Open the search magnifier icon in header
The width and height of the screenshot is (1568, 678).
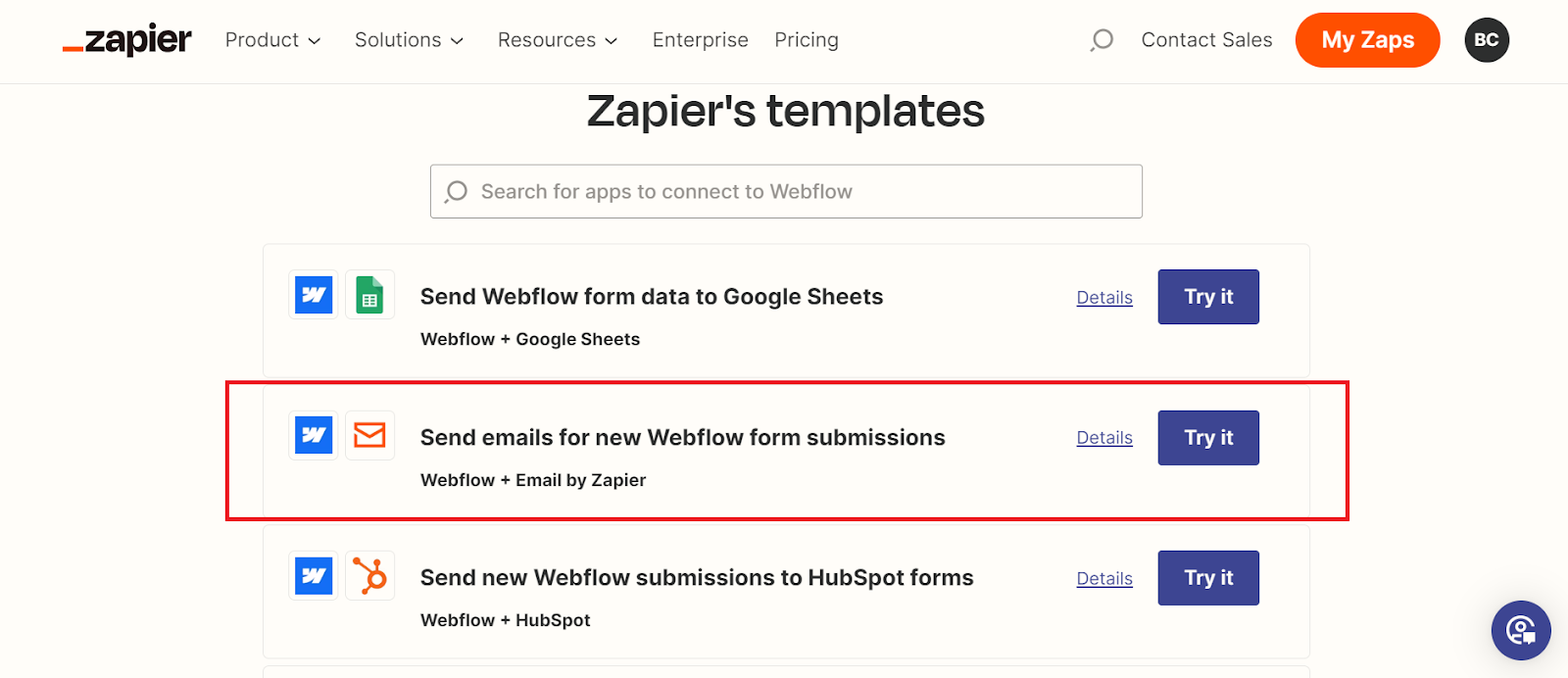[1102, 40]
